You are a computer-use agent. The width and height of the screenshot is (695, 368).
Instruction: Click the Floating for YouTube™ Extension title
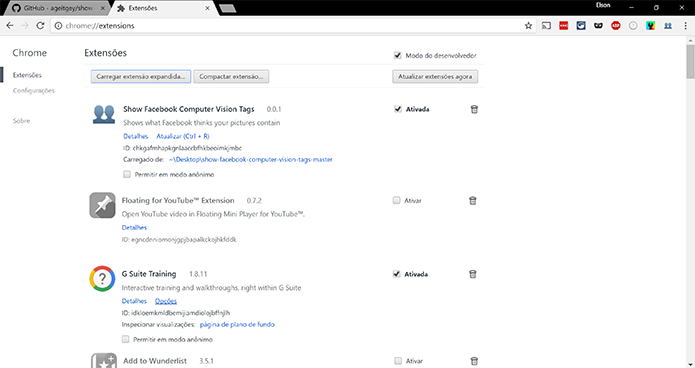[x=178, y=200]
